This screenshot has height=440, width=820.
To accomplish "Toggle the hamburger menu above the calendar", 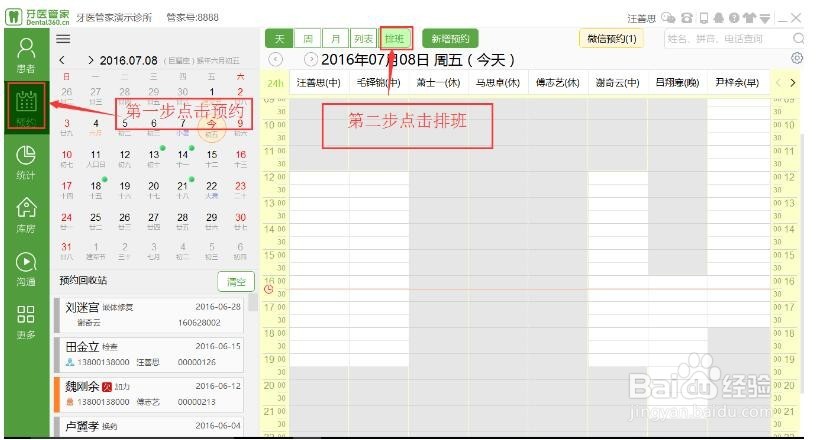I will [63, 39].
